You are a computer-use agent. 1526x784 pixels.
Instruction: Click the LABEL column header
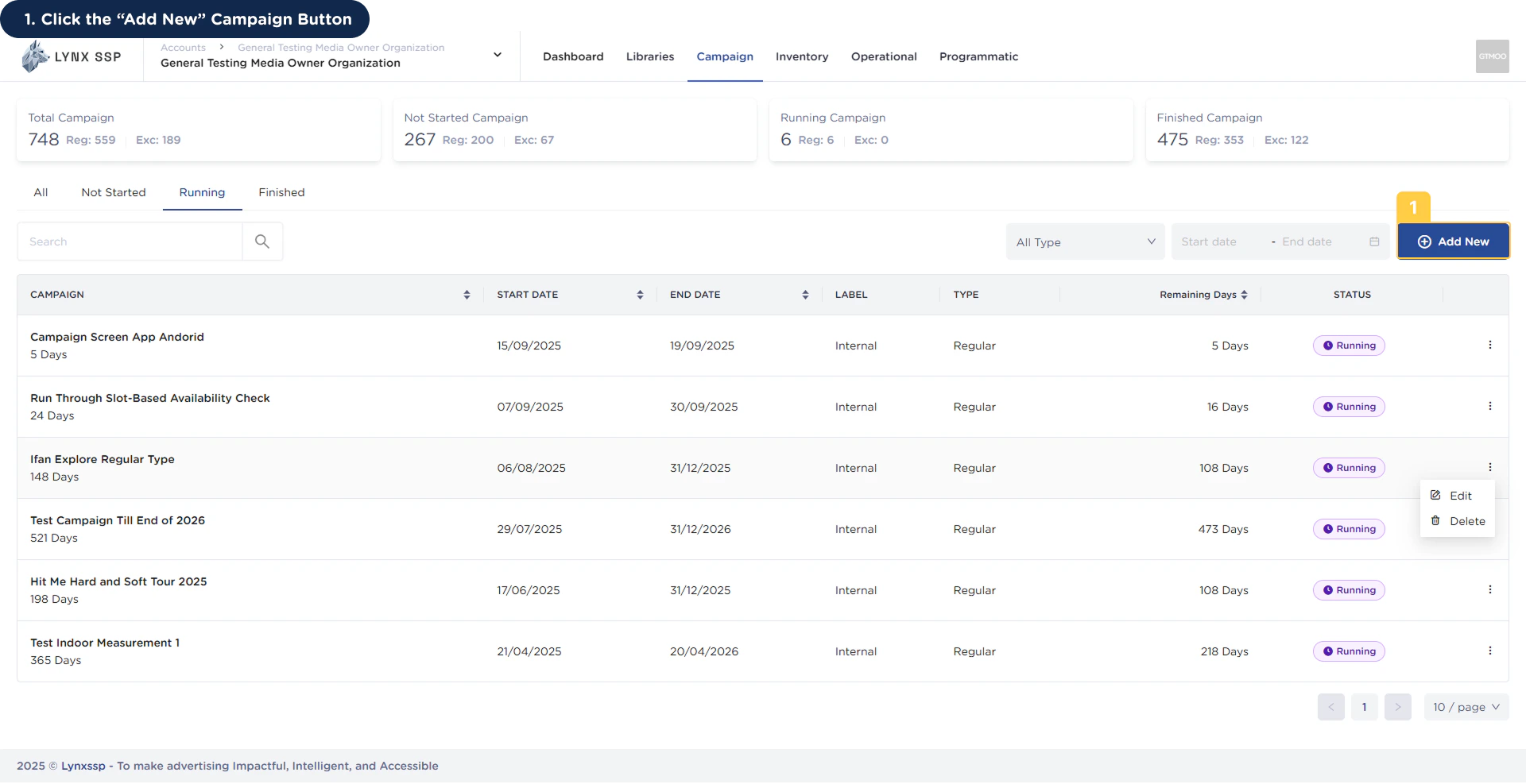click(851, 295)
